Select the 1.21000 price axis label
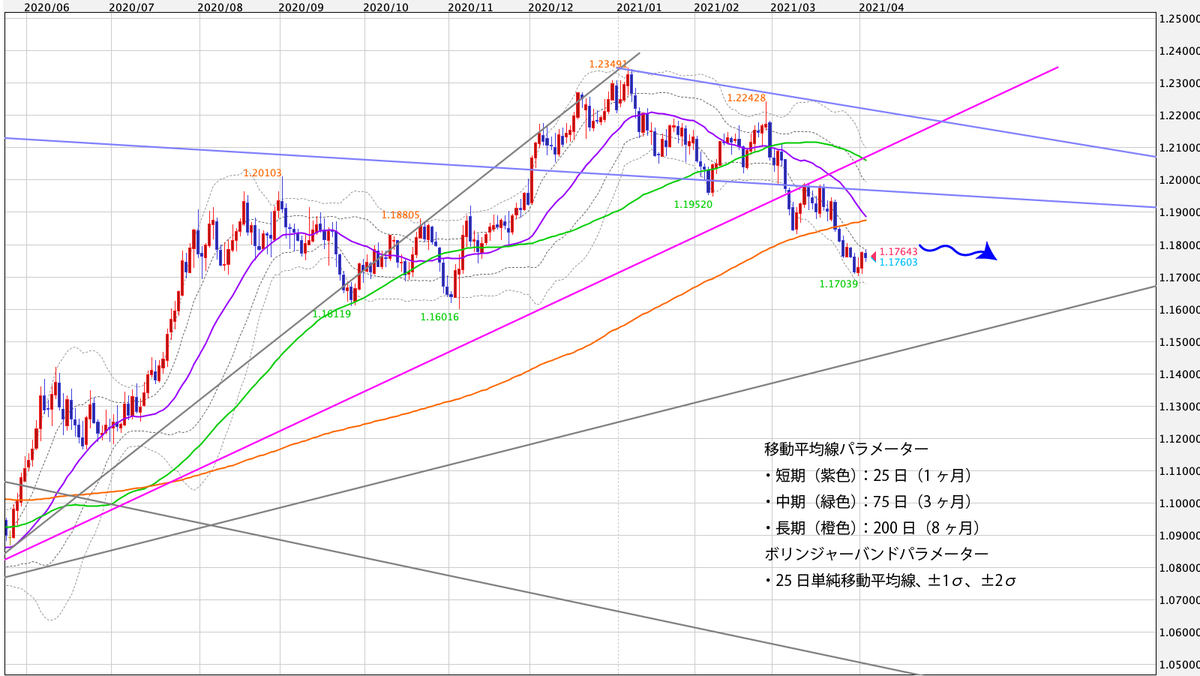 pos(1178,148)
